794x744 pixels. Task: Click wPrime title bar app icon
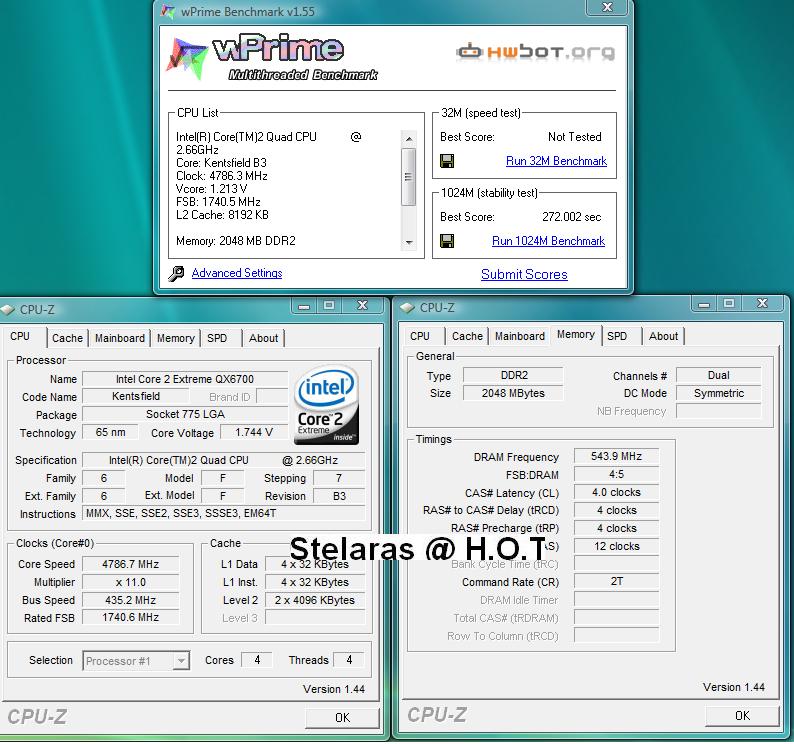tap(168, 11)
